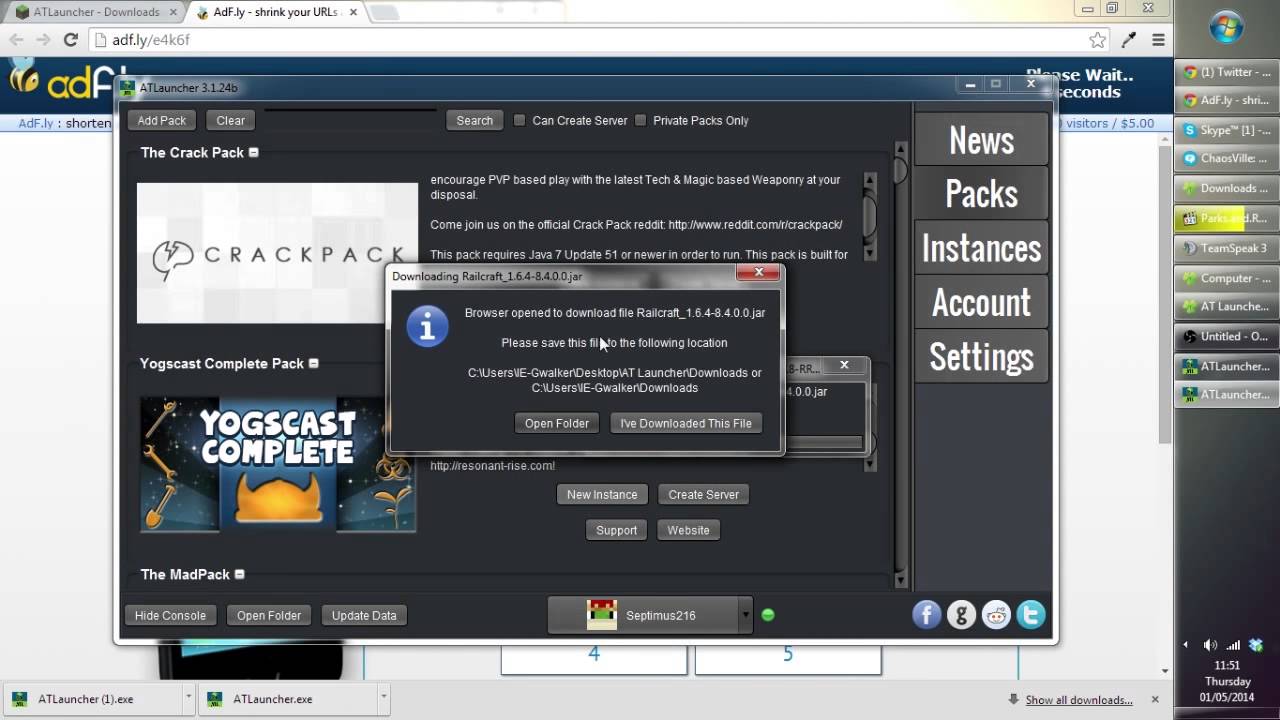Click Website button
Screen dimensions: 1280x720
pos(688,530)
